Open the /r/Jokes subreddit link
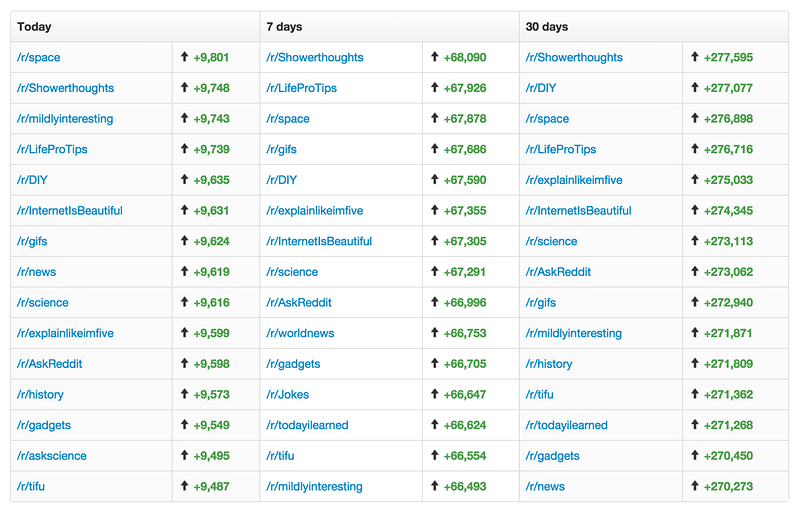This screenshot has height=512, width=800. coord(288,394)
